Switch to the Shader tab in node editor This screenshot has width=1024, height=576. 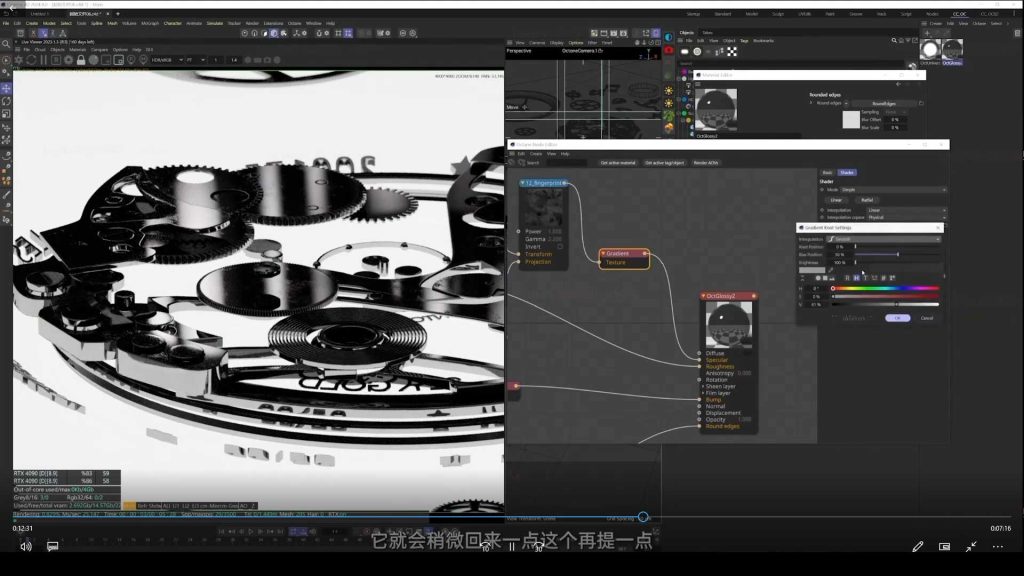click(846, 172)
